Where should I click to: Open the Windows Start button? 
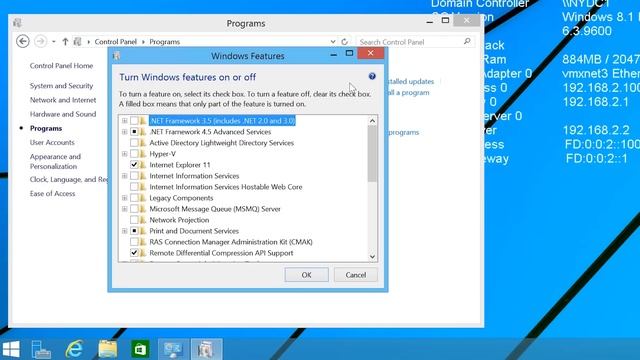pos(11,349)
